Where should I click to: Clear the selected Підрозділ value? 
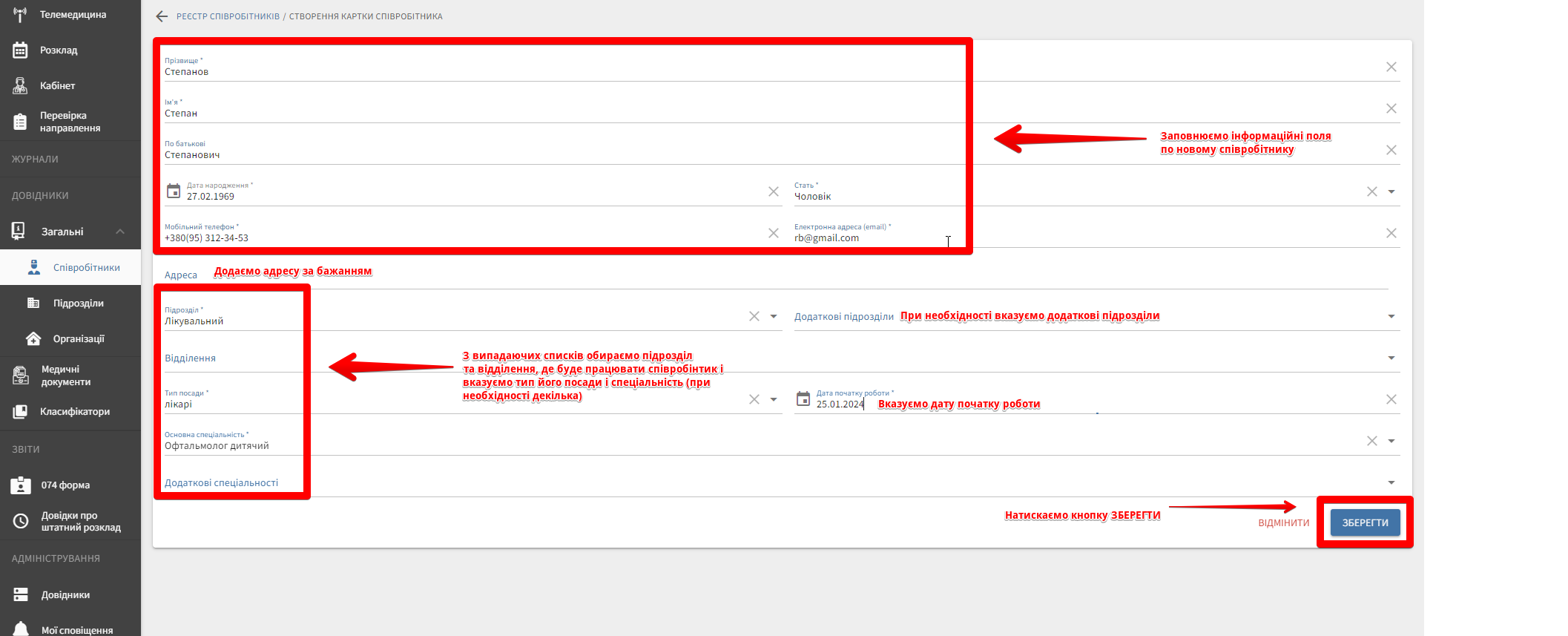[x=754, y=316]
